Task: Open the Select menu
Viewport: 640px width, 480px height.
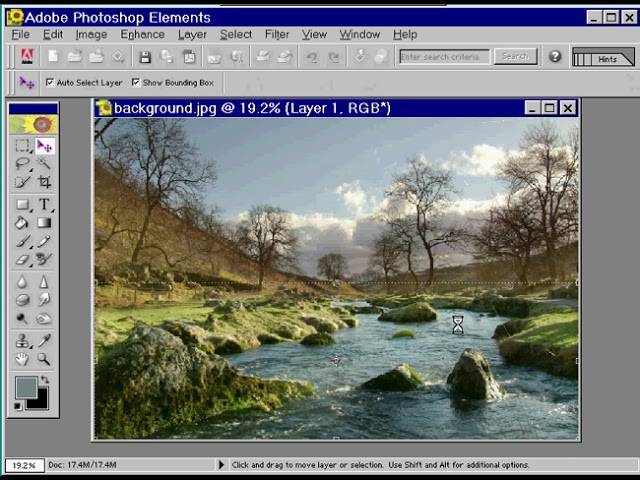Action: 236,34
